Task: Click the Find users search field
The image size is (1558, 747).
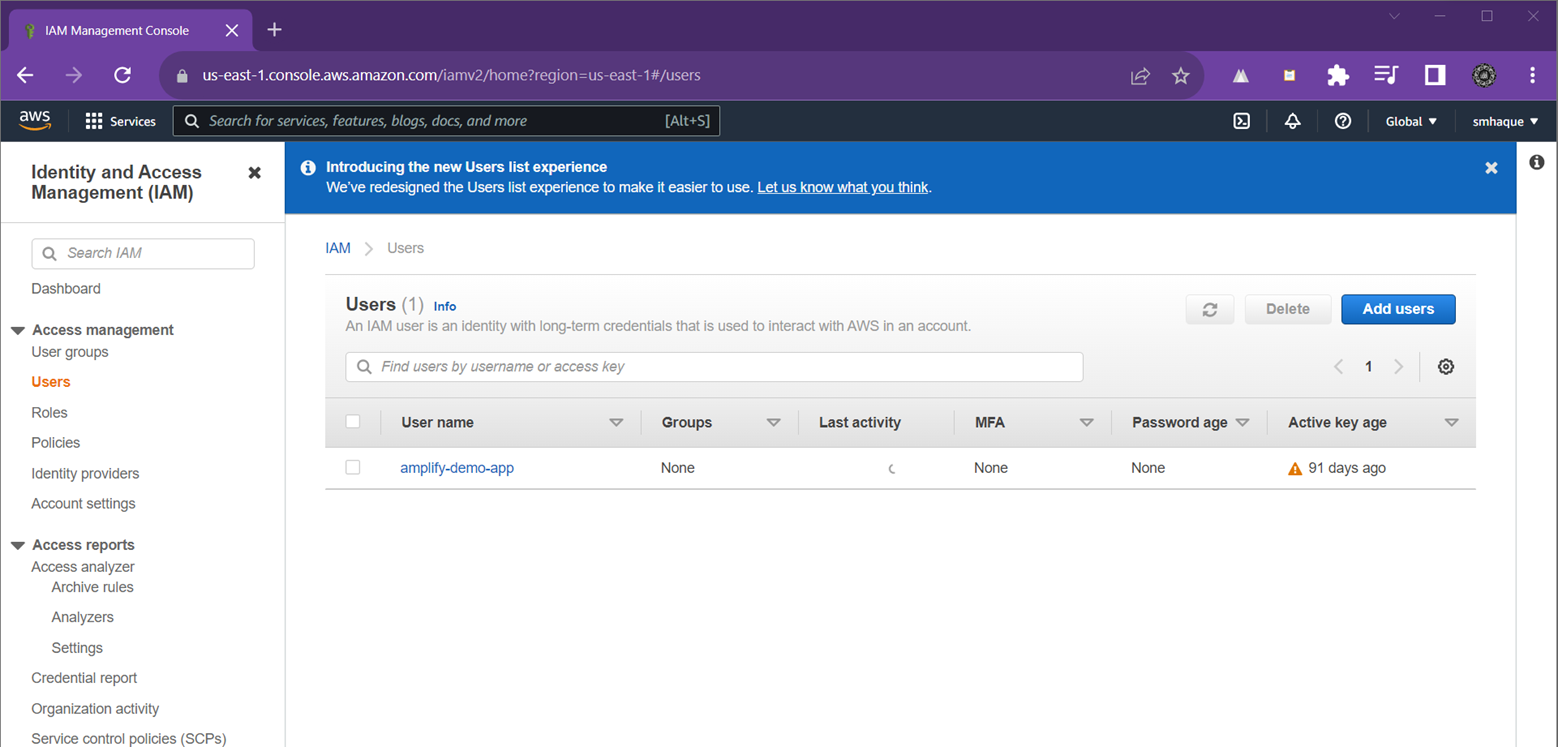Action: coord(714,367)
